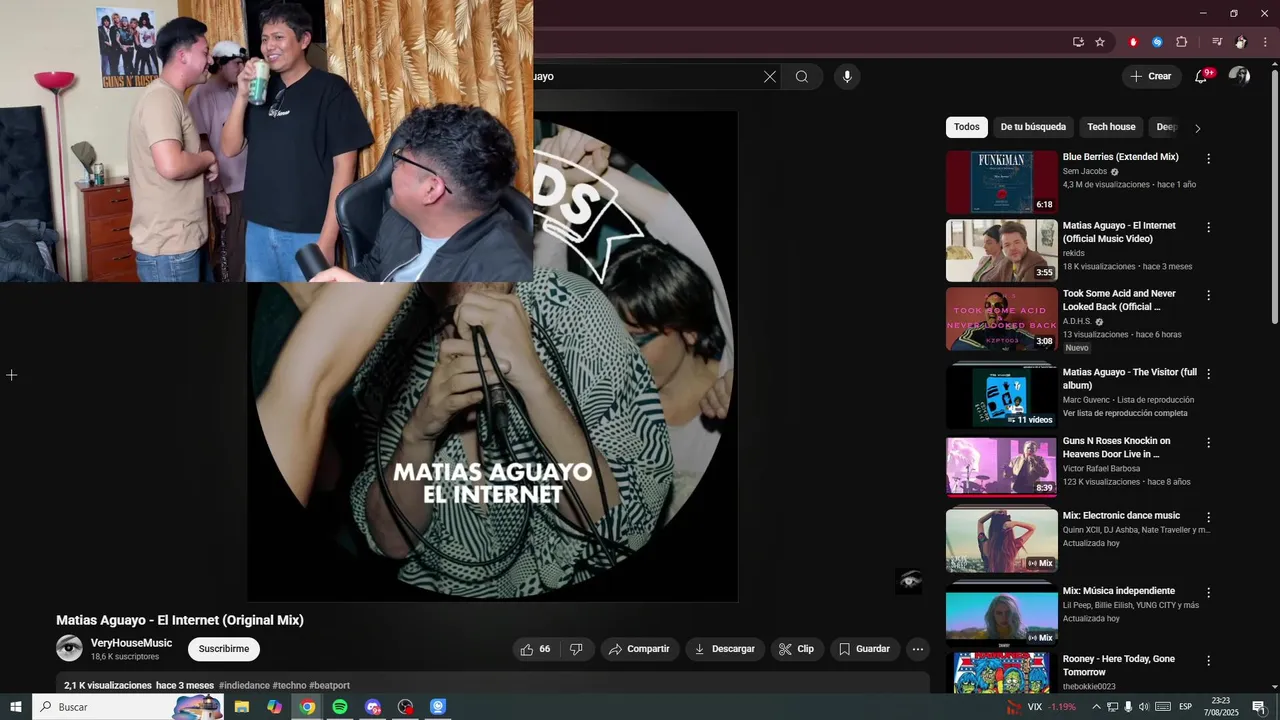Select the De tu búsqueda chip
This screenshot has height=720, width=1280.
coord(1033,127)
